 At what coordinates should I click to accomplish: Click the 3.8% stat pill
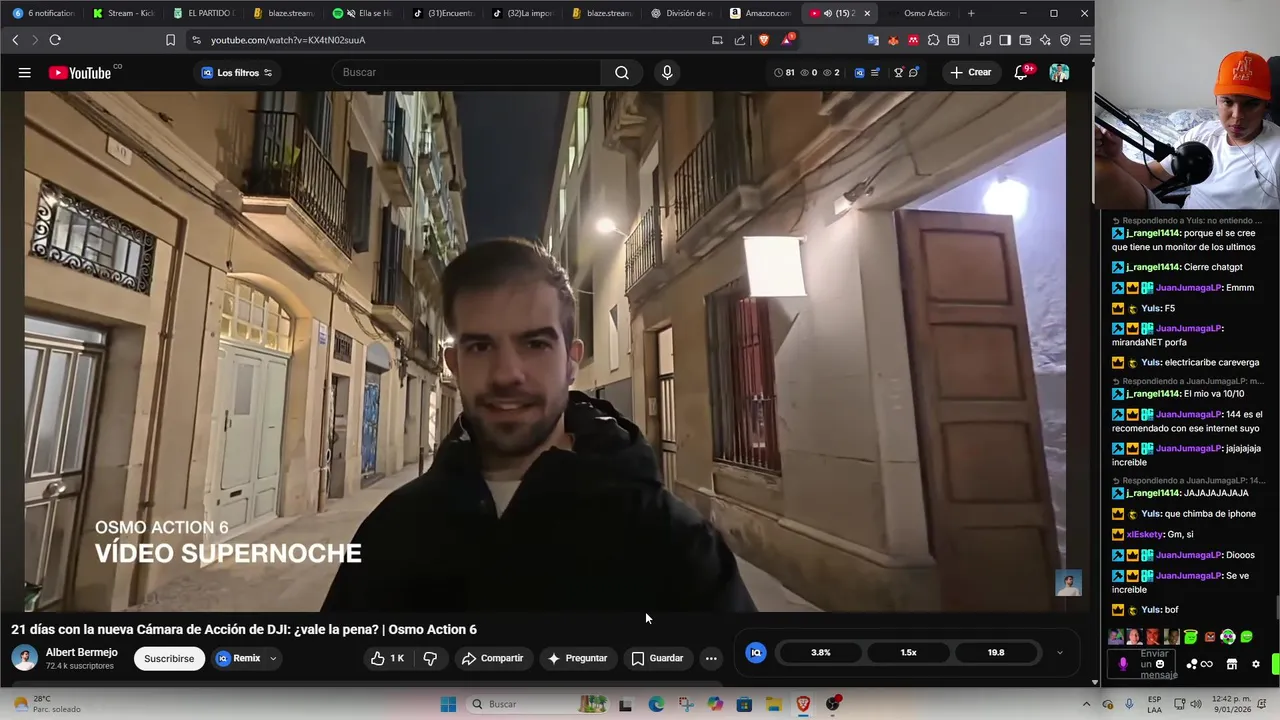click(820, 652)
